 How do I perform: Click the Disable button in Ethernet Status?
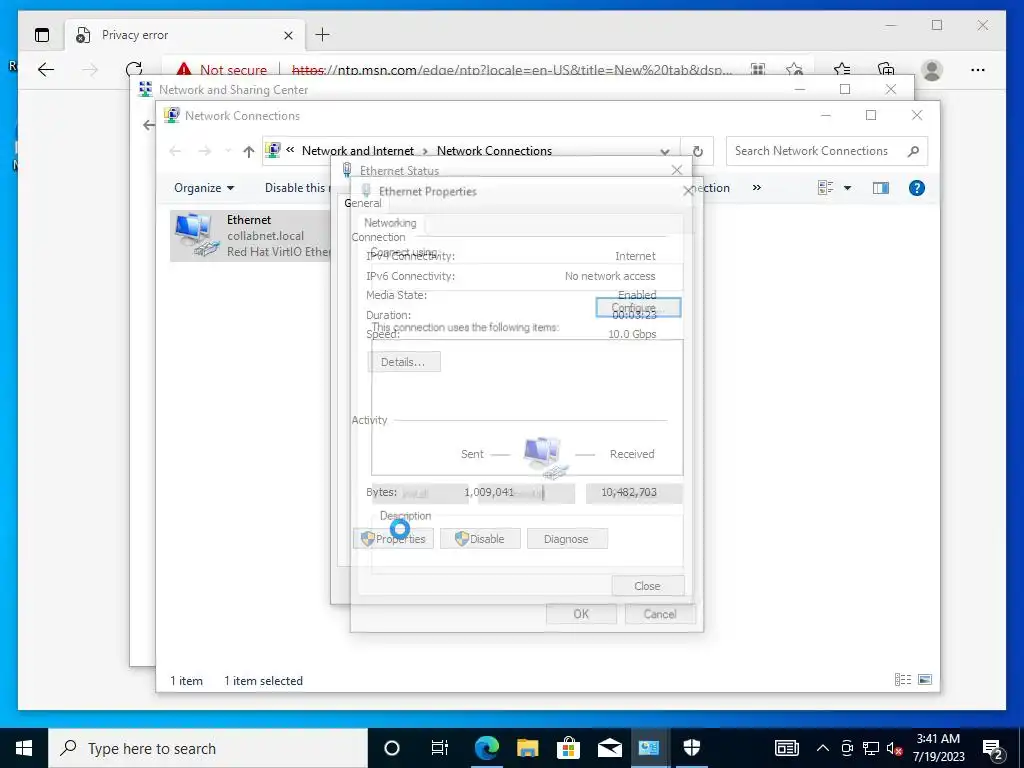[481, 539]
